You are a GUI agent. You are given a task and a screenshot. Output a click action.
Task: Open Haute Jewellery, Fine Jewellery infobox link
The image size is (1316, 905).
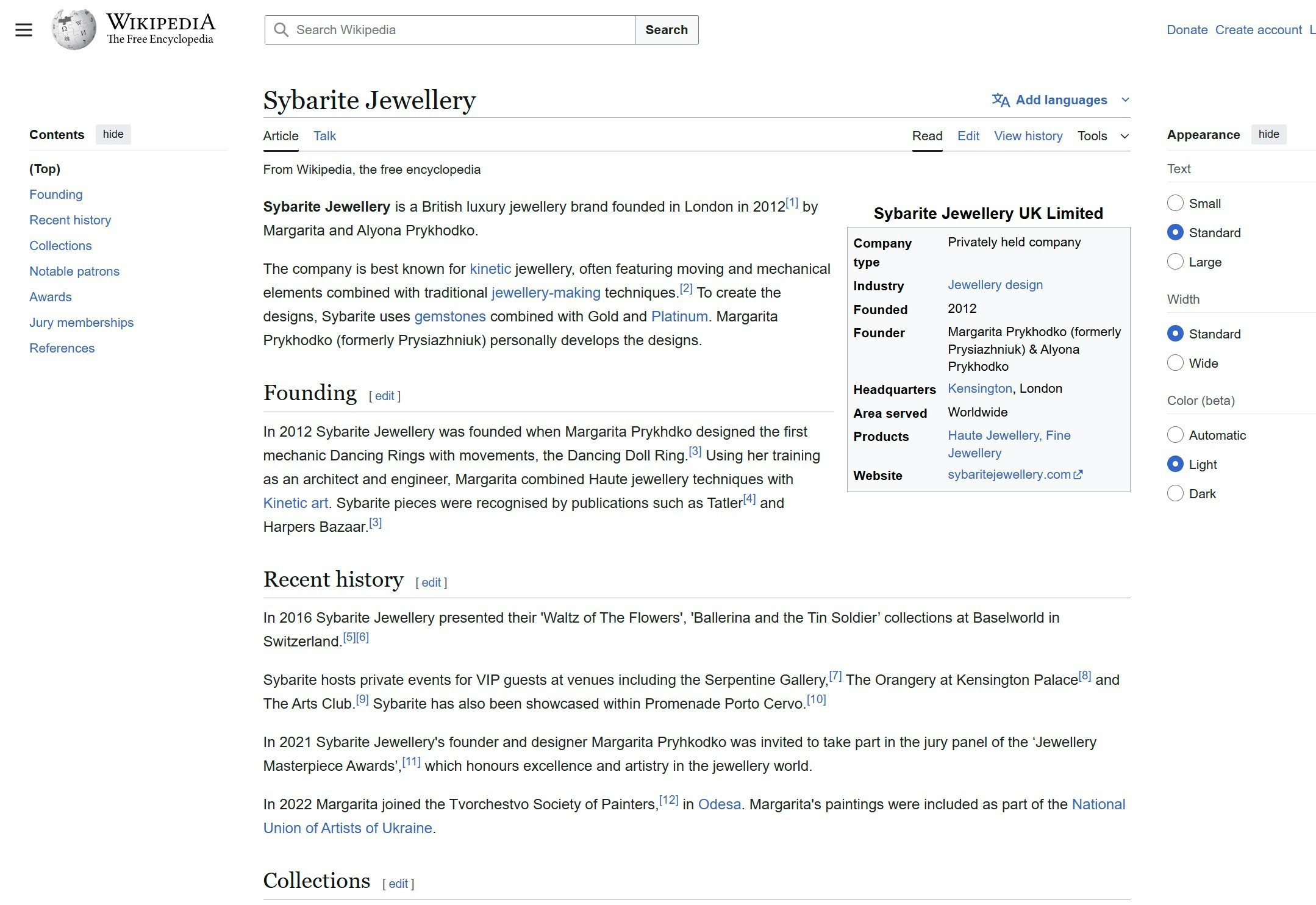[1009, 444]
